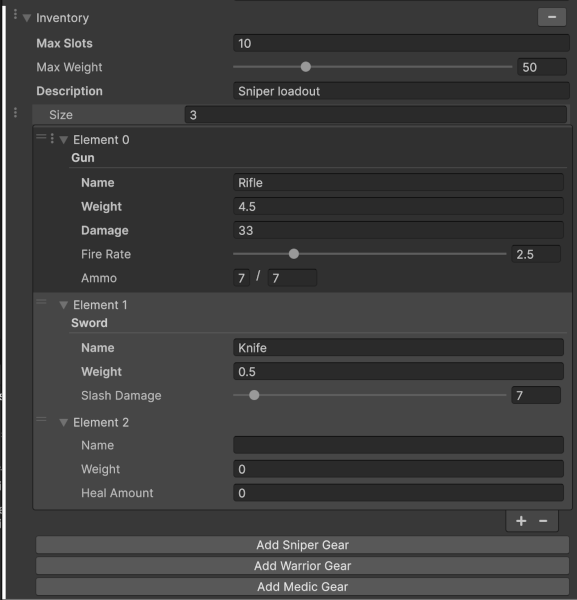Open the Size row context menu dots
Image resolution: width=577 pixels, height=600 pixels.
click(x=15, y=113)
